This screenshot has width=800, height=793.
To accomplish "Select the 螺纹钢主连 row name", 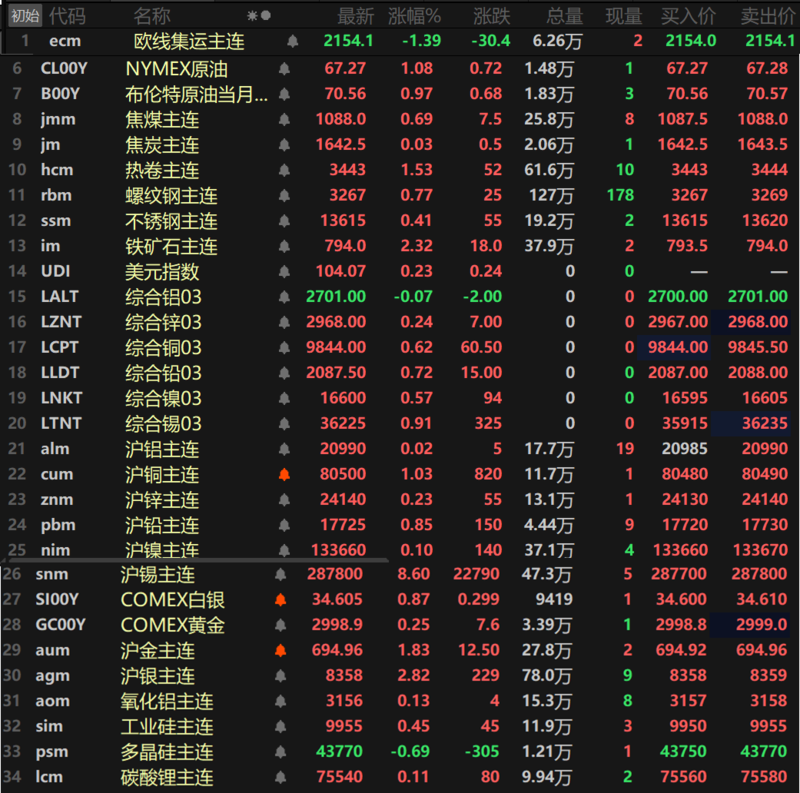I will (171, 196).
